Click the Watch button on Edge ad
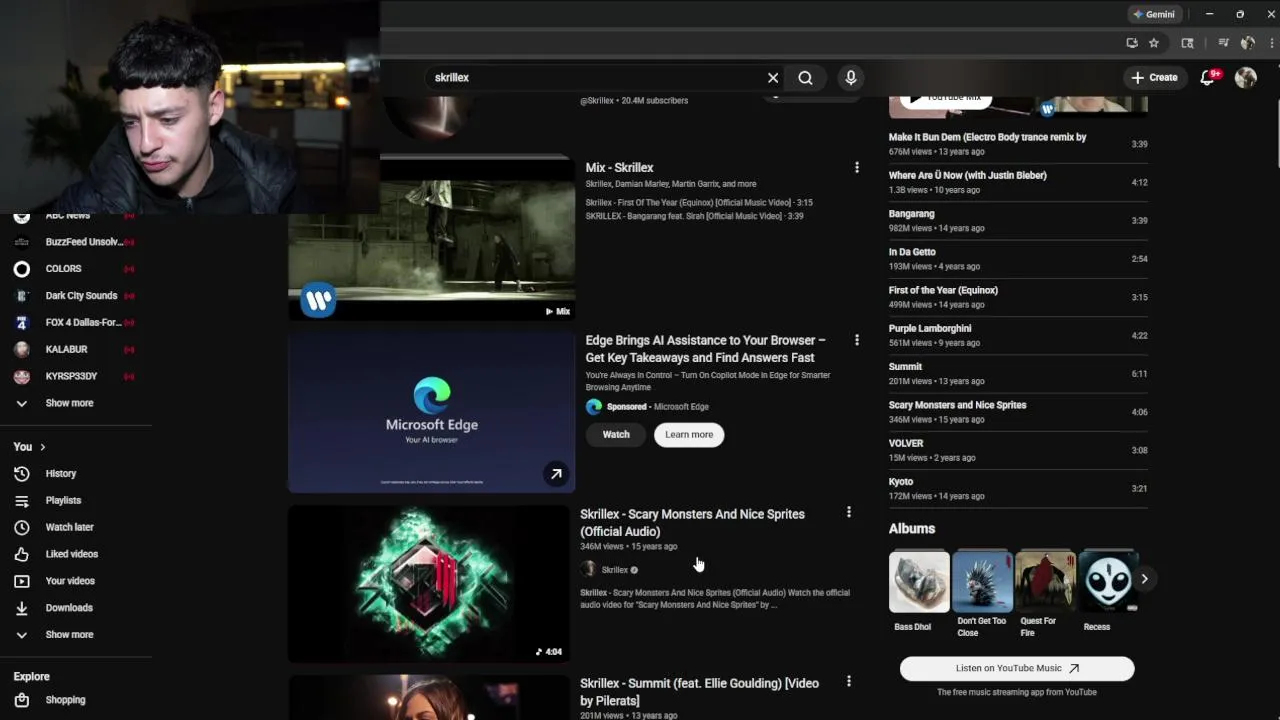 pos(616,434)
